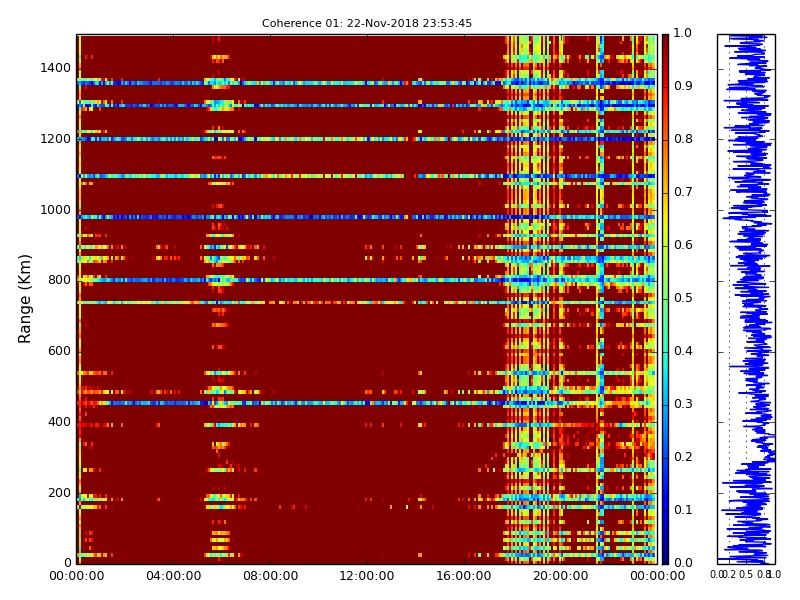Image resolution: width=800 pixels, height=600 pixels.
Task: Click the blue coherence profile line plot
Action: tap(746, 299)
